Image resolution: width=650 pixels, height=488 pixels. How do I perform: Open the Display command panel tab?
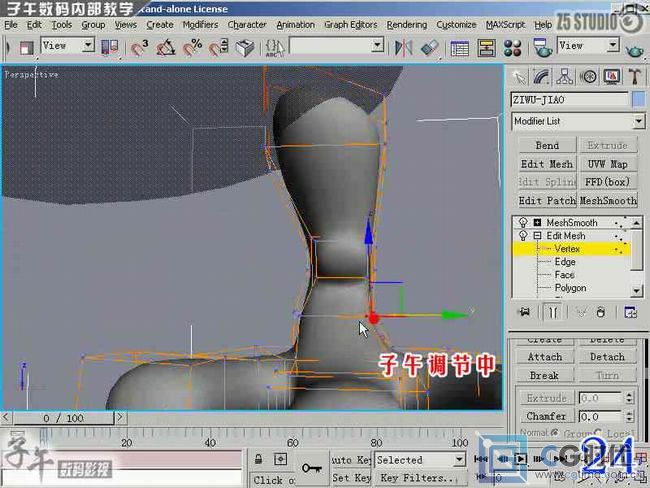pos(612,77)
